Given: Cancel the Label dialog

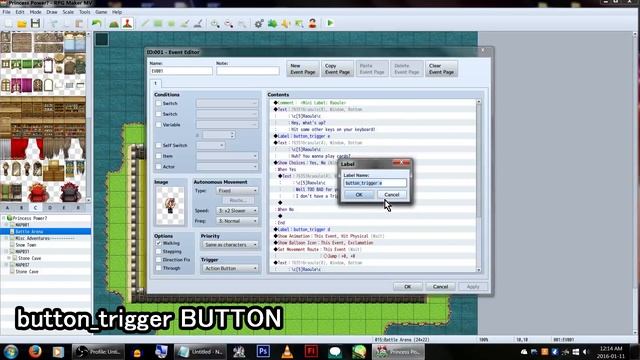Looking at the screenshot, I should pos(392,195).
